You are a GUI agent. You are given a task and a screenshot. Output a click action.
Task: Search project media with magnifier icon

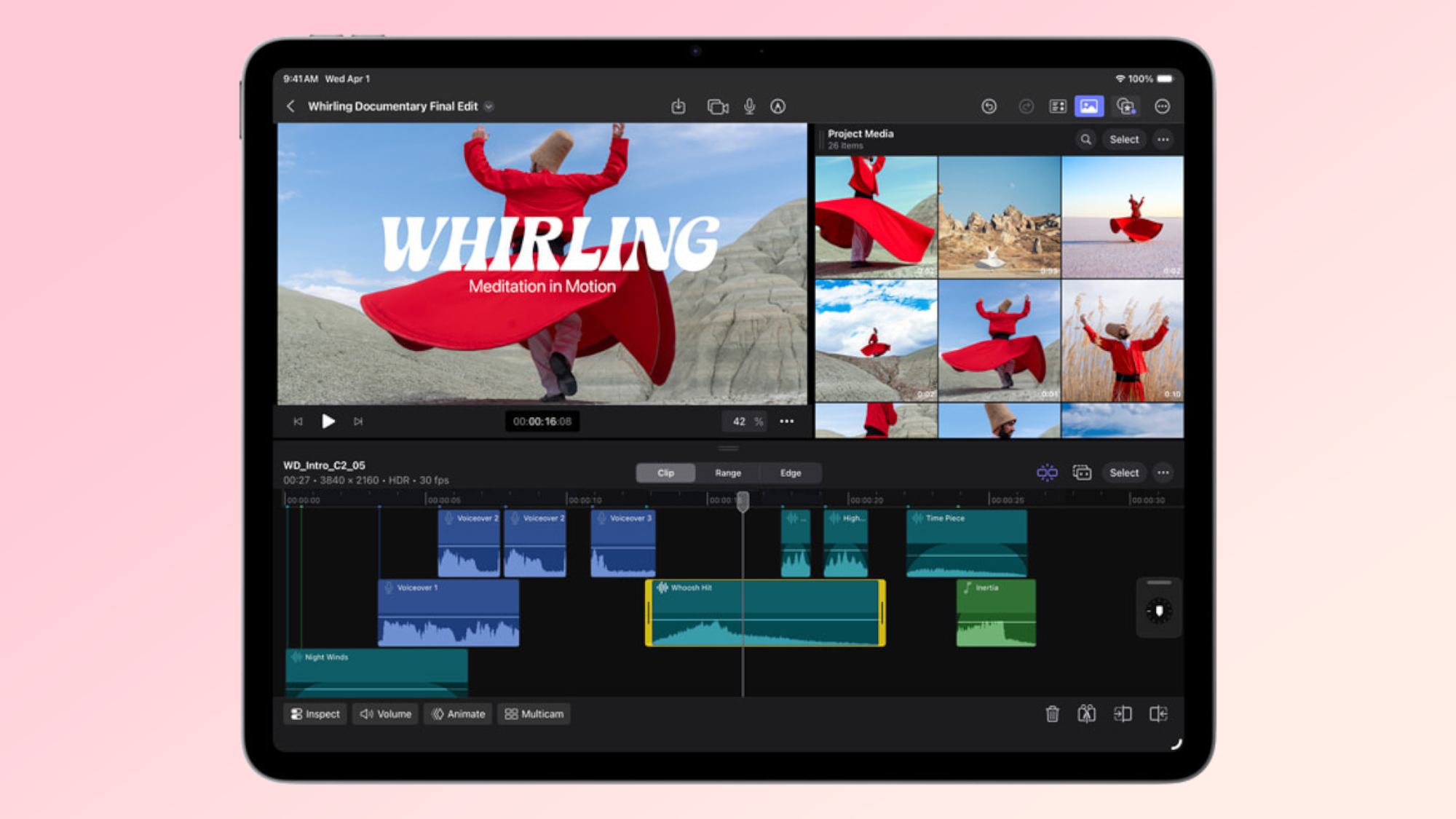pos(1085,139)
